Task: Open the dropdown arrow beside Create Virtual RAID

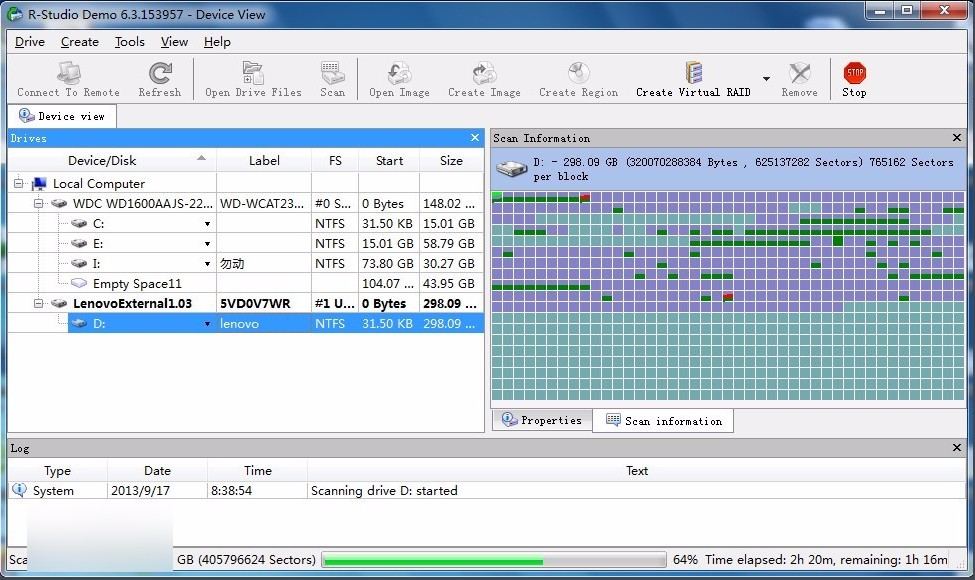Action: (766, 79)
